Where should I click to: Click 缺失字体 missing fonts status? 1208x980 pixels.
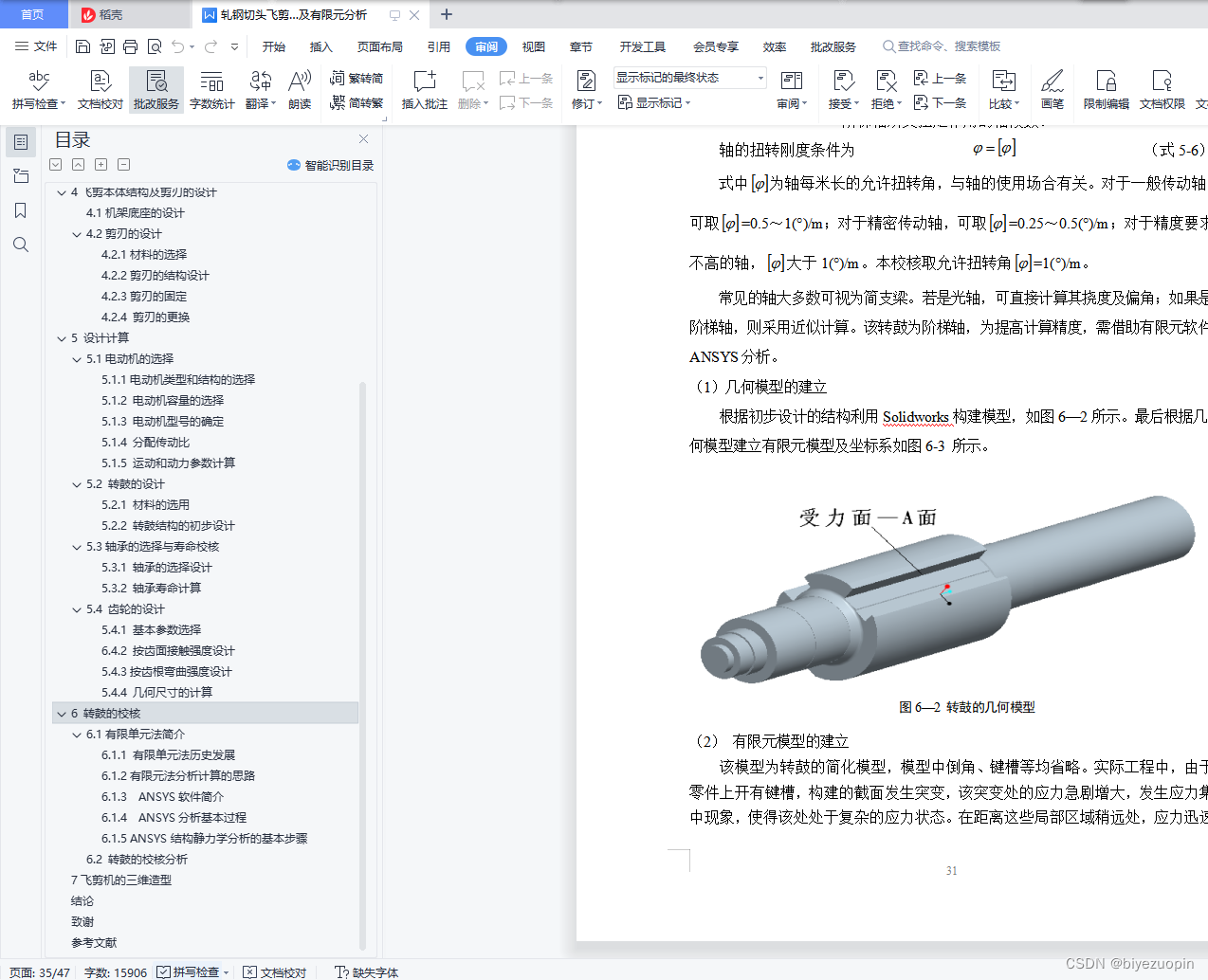367,972
